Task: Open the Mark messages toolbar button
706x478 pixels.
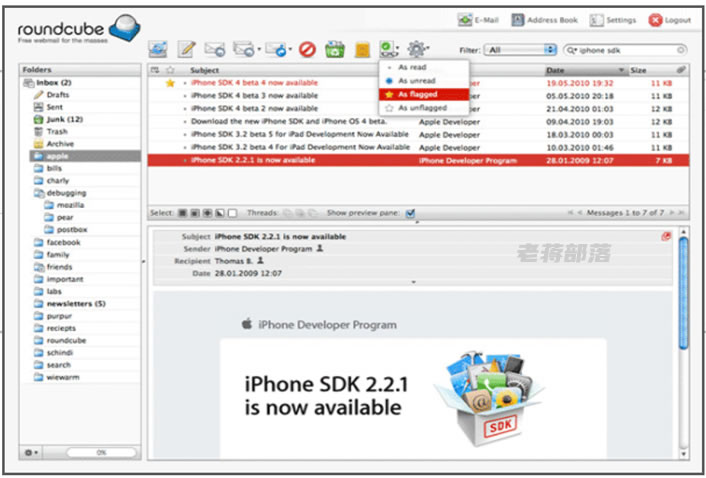Action: [388, 49]
